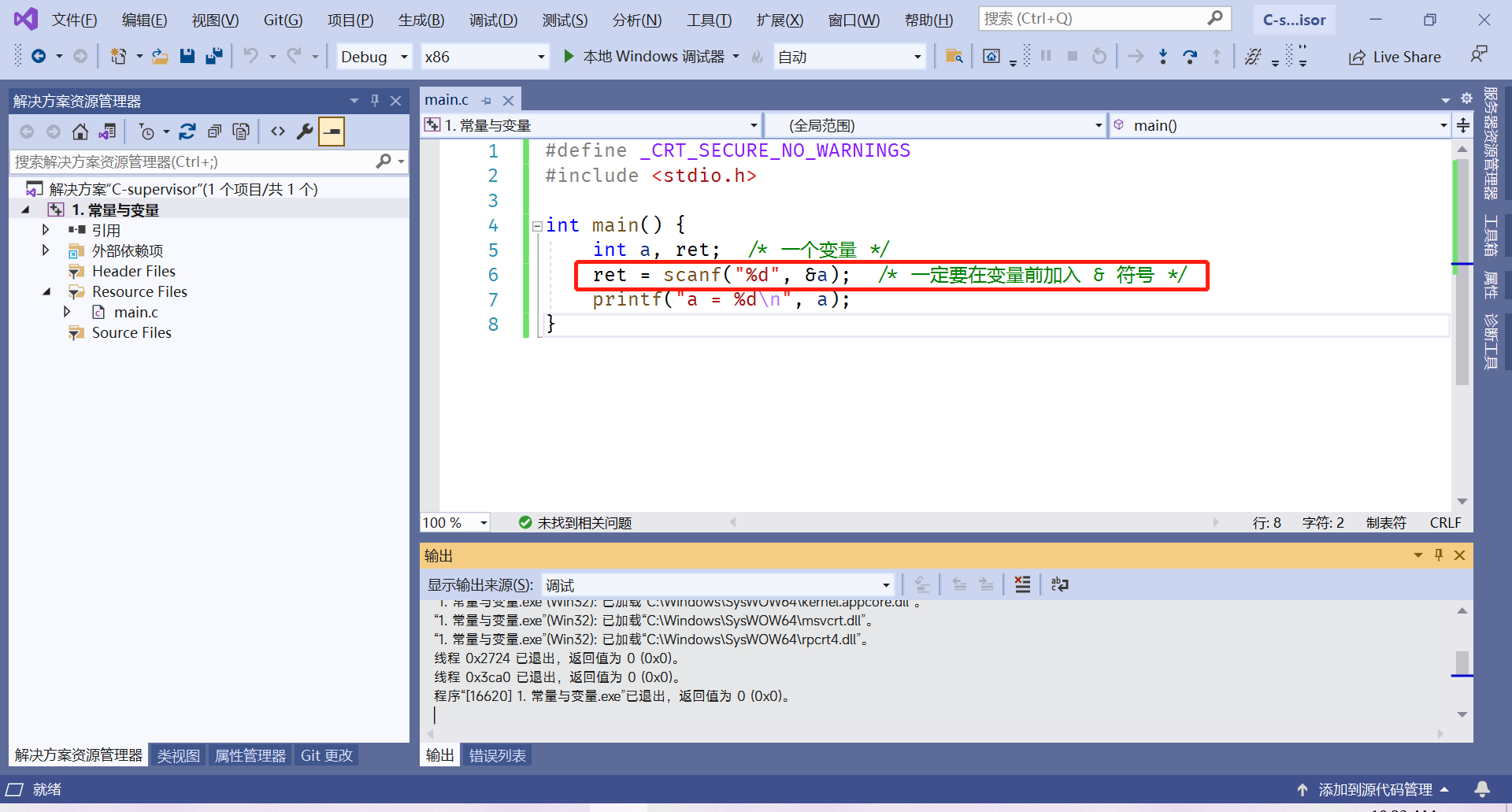Click the Solution Explorer search field

coord(208,161)
